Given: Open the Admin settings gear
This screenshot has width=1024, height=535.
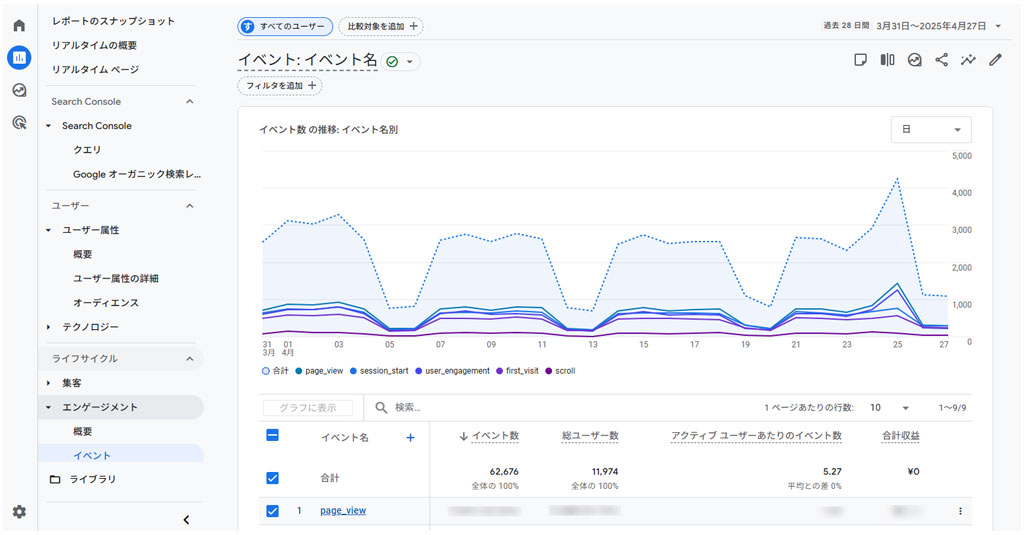Looking at the screenshot, I should (20, 511).
